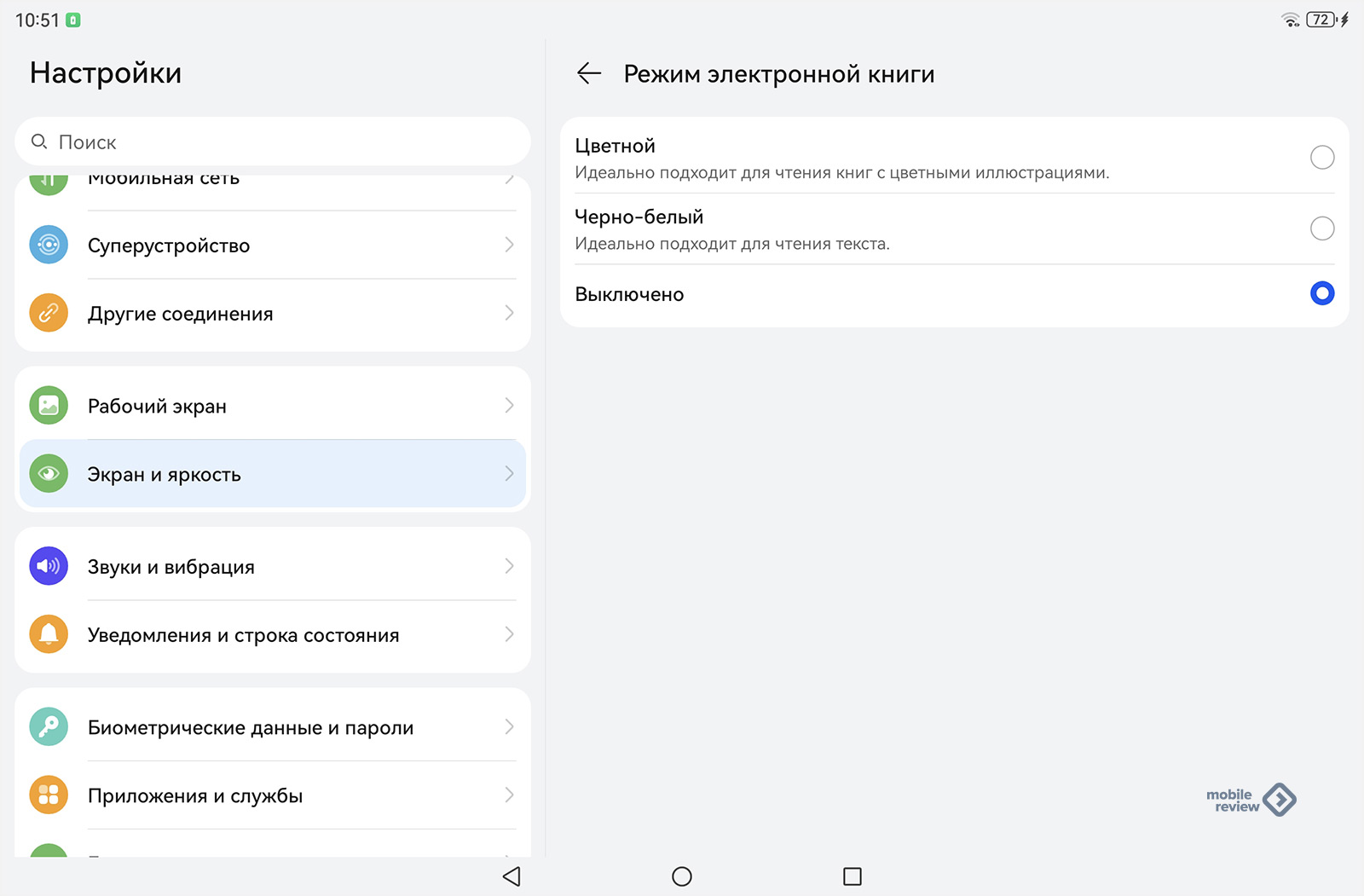The height and width of the screenshot is (896, 1364).
Task: Select the Цветной radio button
Action: tap(1321, 158)
